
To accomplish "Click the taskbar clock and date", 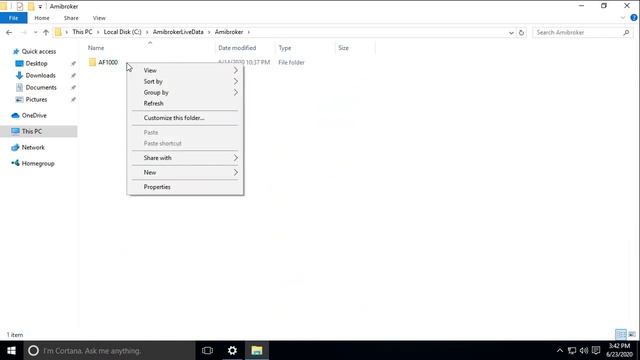I will click(619, 350).
